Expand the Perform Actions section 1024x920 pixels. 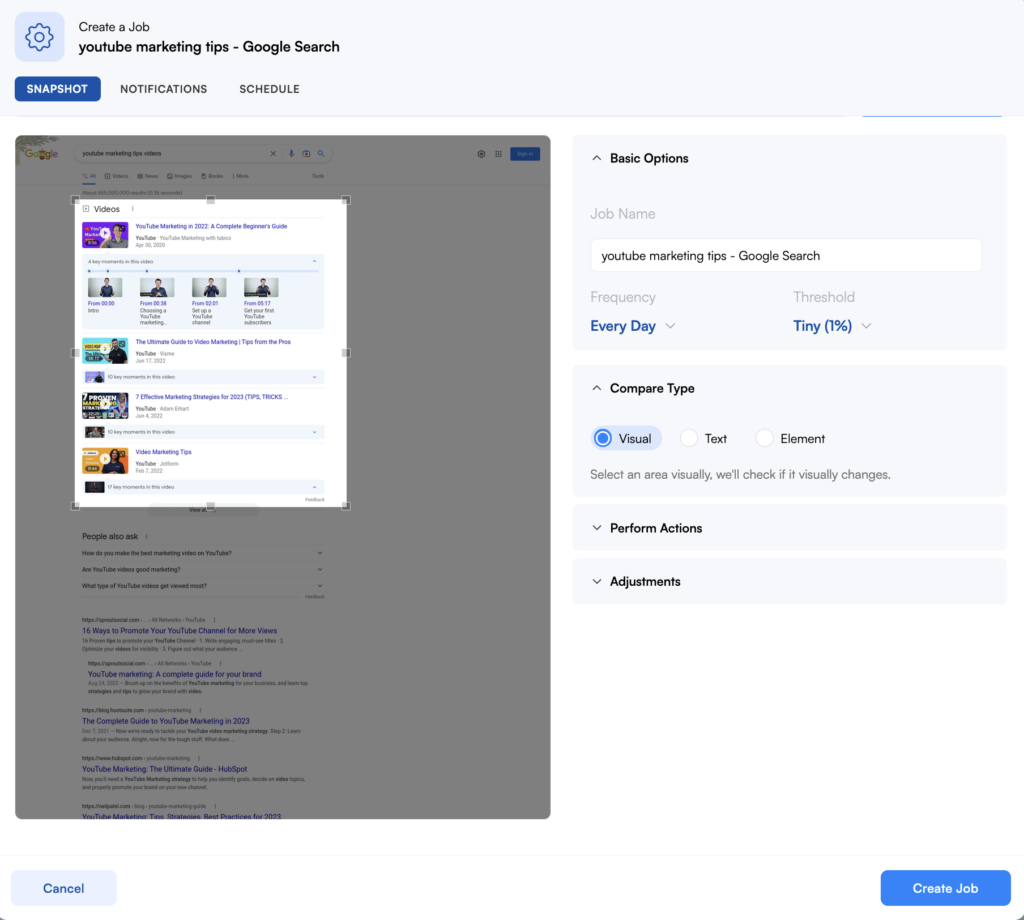pos(656,528)
